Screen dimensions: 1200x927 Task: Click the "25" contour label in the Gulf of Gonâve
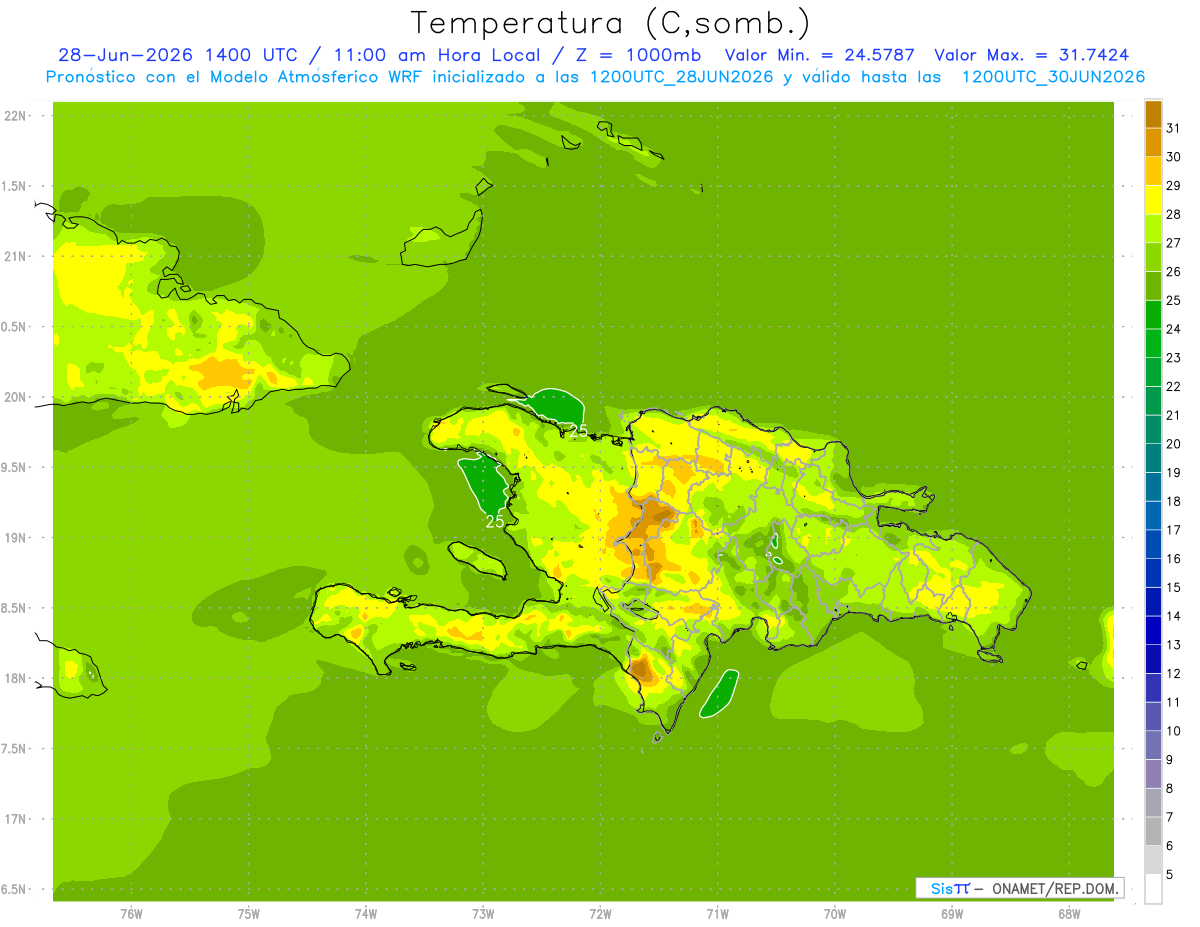495,521
